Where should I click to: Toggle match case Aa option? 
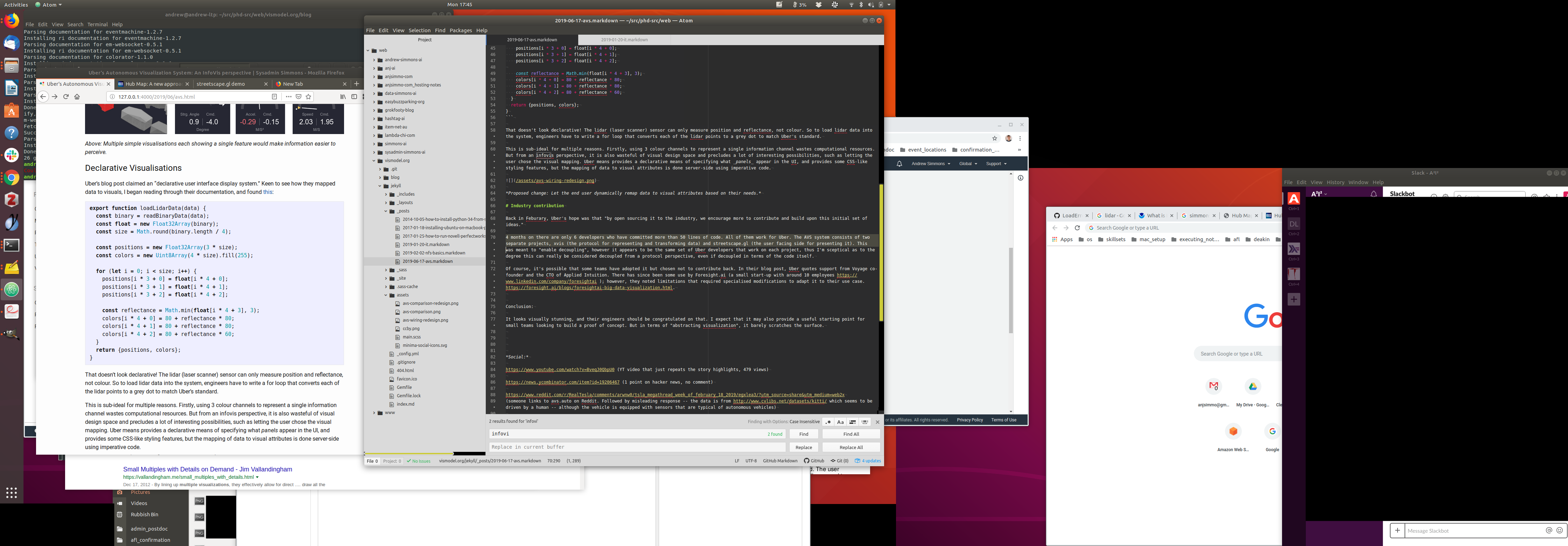pos(840,422)
